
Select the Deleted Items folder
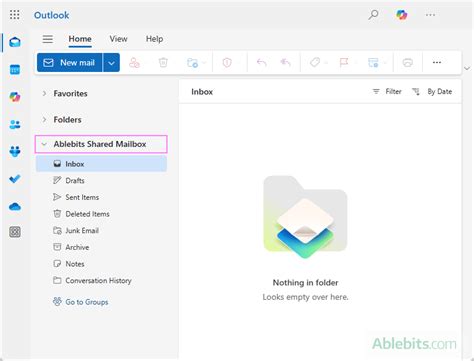point(101,214)
